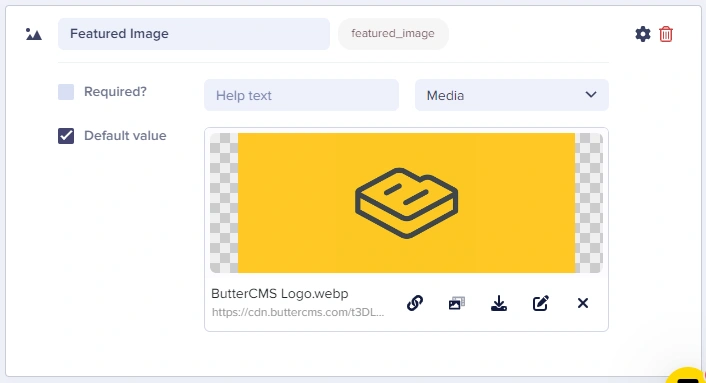This screenshot has width=706, height=383.
Task: Copy the image URL link icon
Action: (415, 303)
